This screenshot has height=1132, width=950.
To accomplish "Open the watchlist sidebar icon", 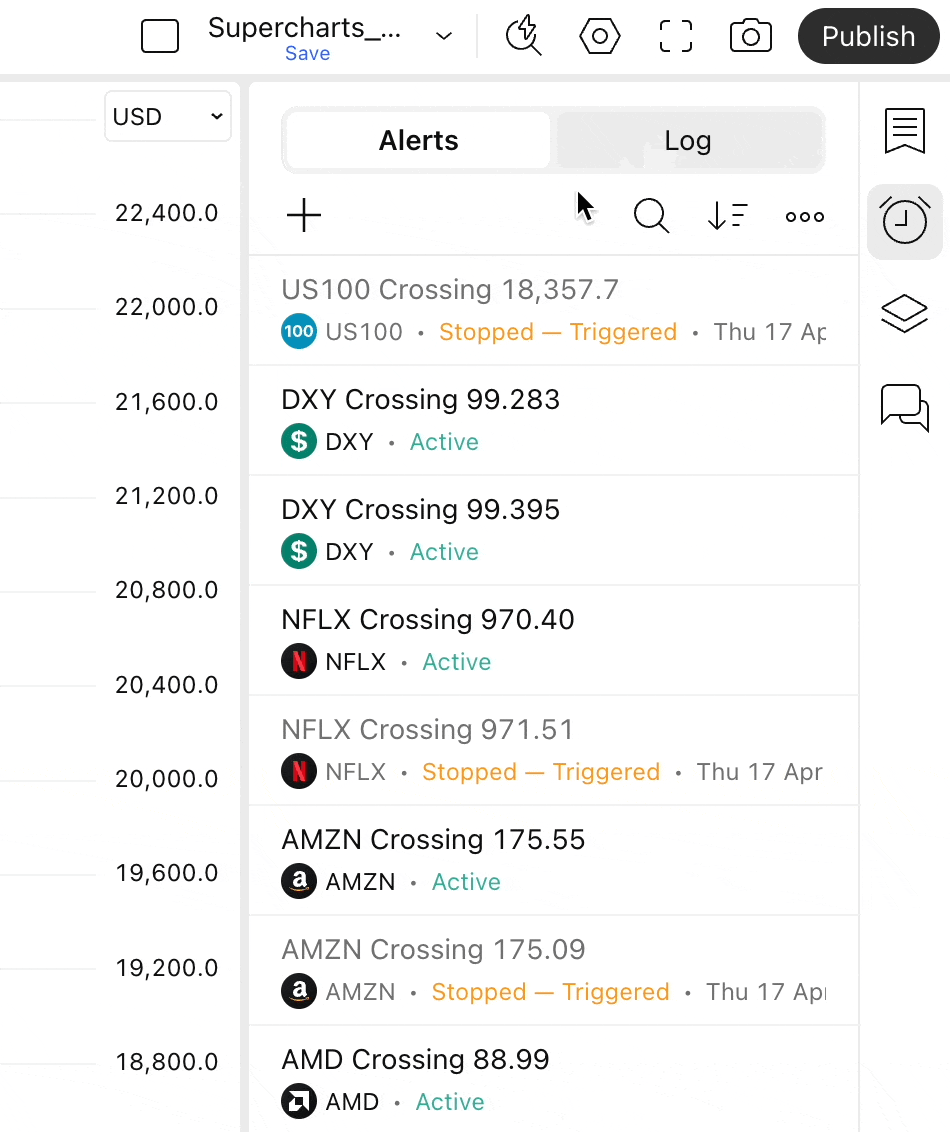I will [x=905, y=131].
